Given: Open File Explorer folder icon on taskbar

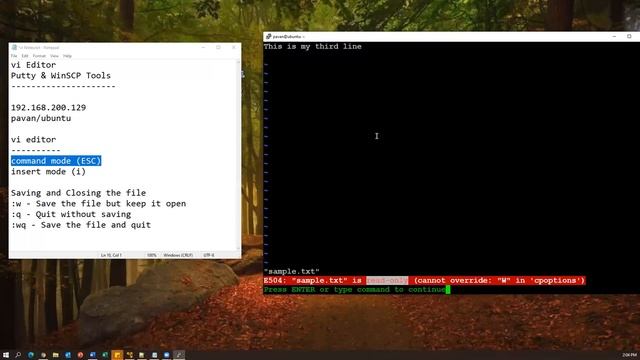Looking at the screenshot, I should pyautogui.click(x=56, y=355).
